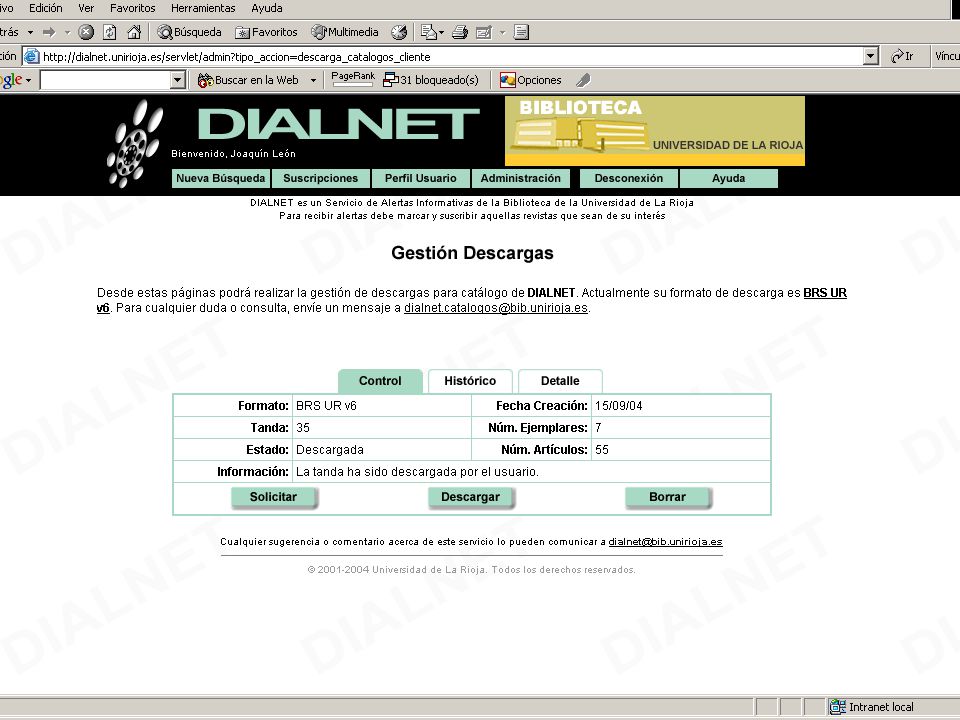Click the Núm. Artículos value 55
The height and width of the screenshot is (720, 960).
click(602, 450)
